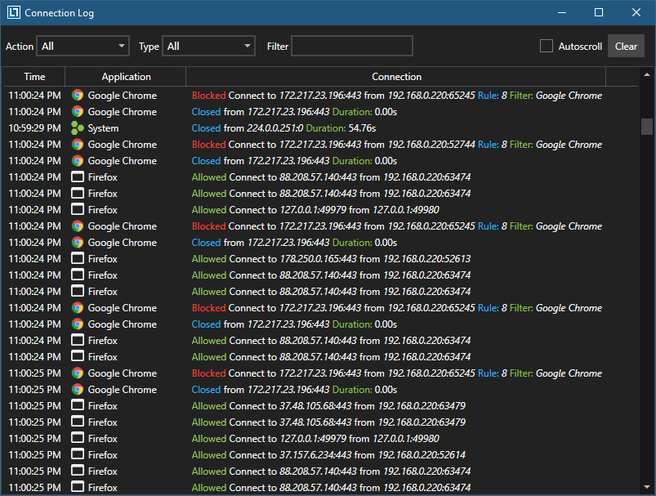Sort by the Time column header
Viewport: 656px width, 496px height.
[x=34, y=77]
